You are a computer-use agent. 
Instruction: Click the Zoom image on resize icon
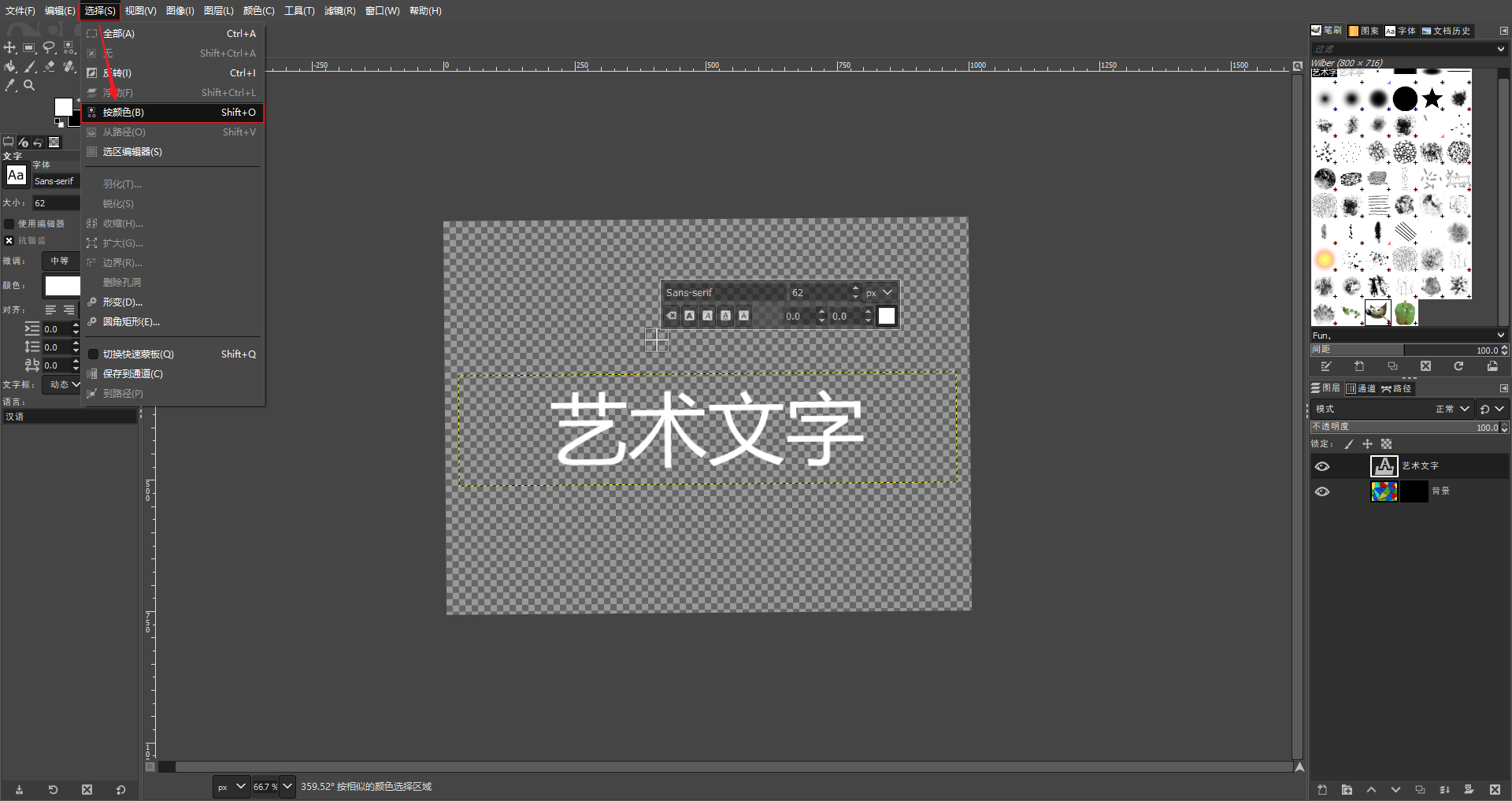[1298, 66]
